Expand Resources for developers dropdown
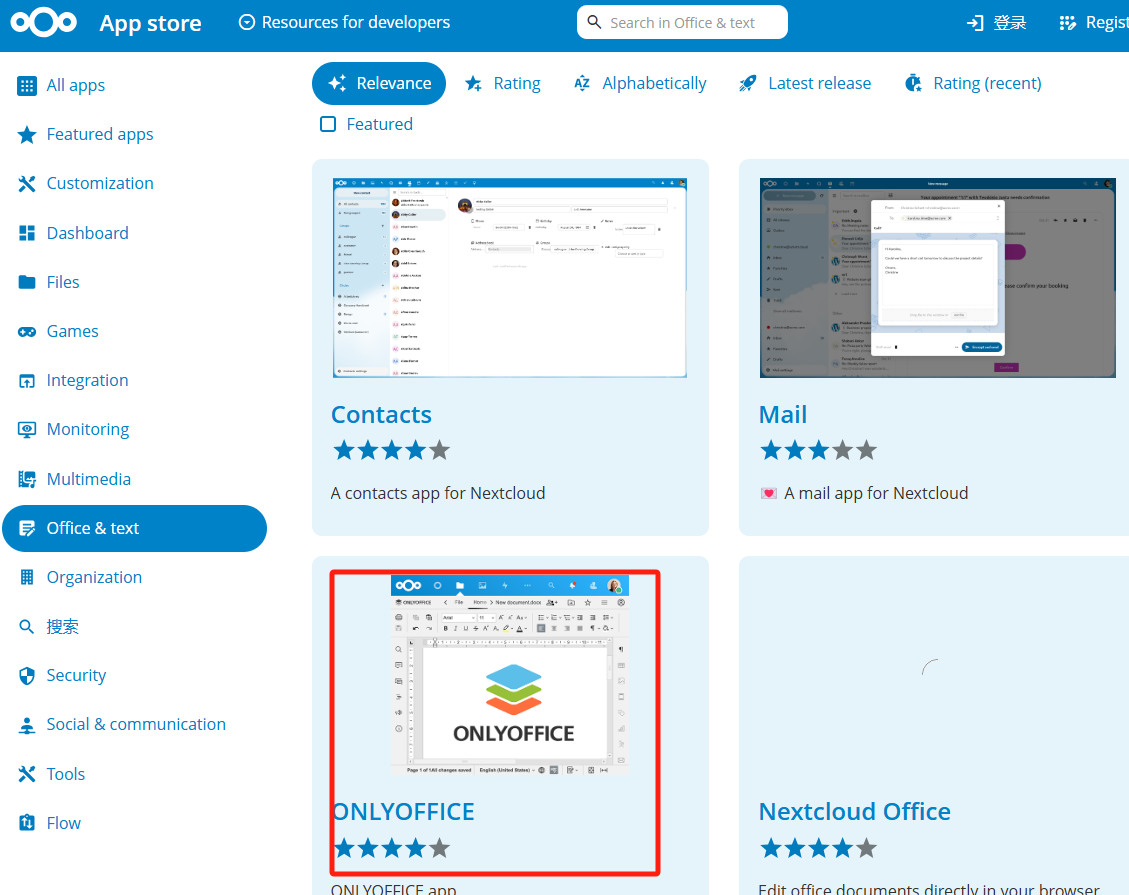This screenshot has height=895, width=1129. pyautogui.click(x=345, y=22)
